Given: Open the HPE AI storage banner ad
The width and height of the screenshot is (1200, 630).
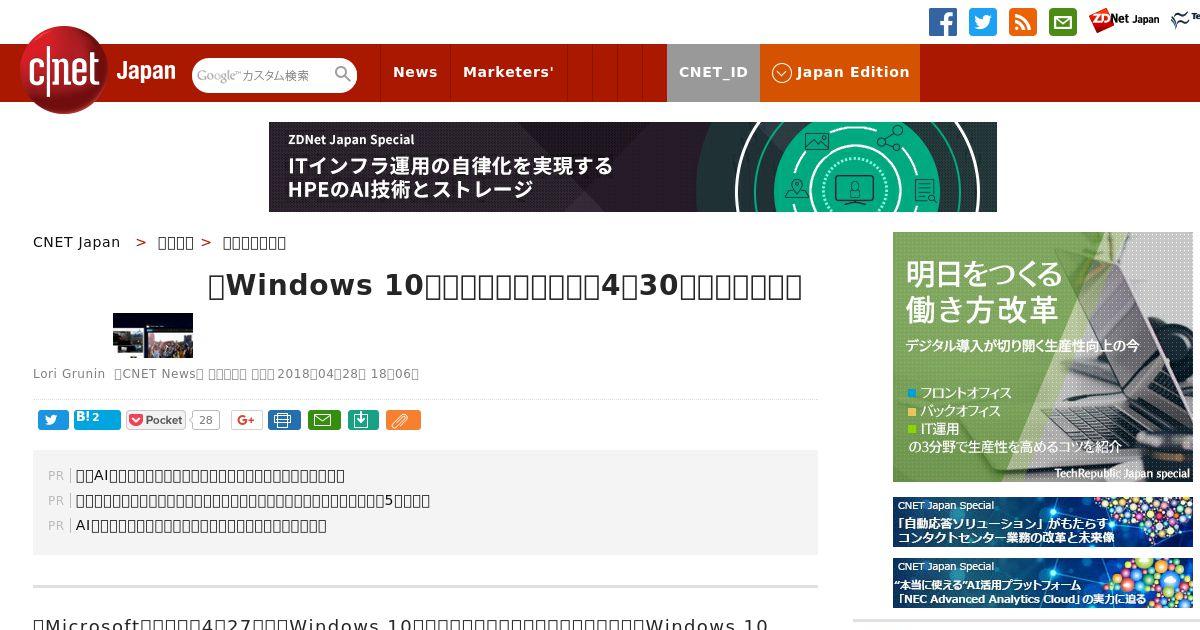Looking at the screenshot, I should [633, 167].
